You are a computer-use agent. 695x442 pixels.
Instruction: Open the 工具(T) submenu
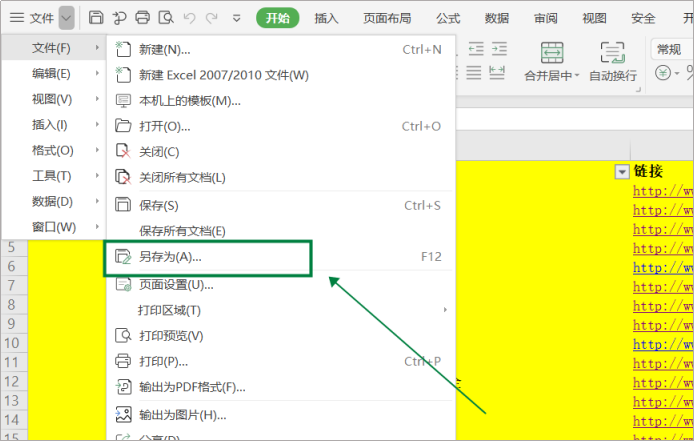54,176
